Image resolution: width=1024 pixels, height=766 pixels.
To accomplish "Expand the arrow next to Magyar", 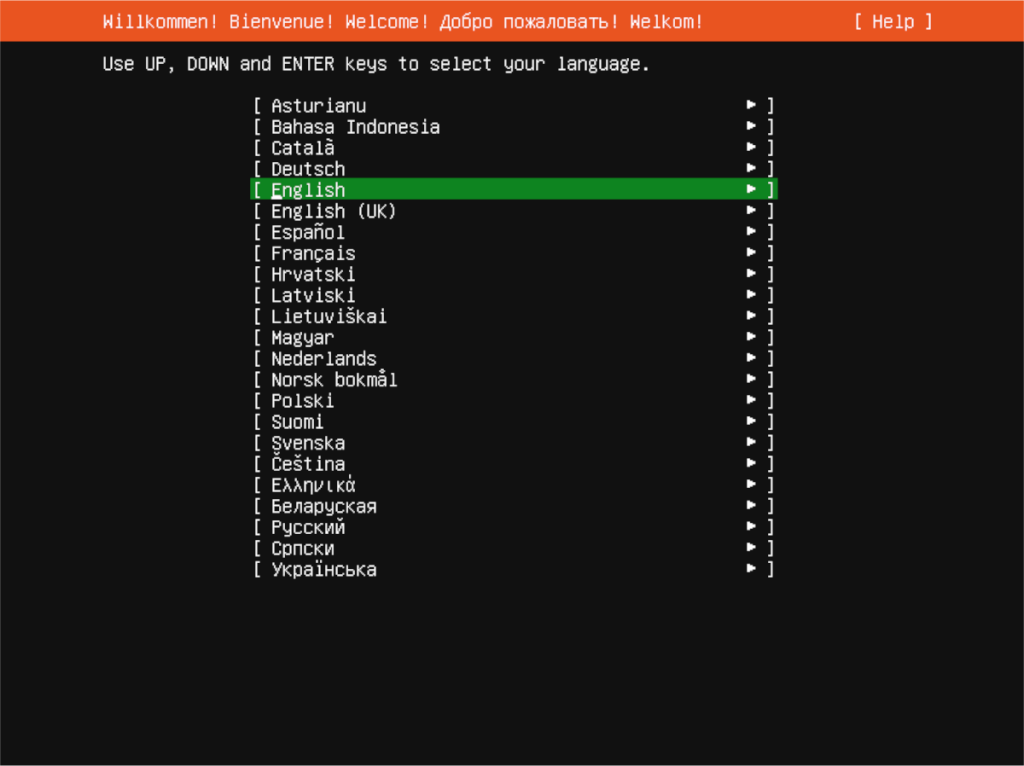I will pyautogui.click(x=751, y=336).
